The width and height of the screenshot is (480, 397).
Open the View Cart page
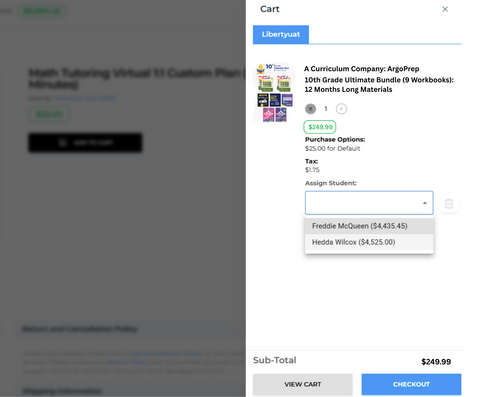click(x=303, y=384)
